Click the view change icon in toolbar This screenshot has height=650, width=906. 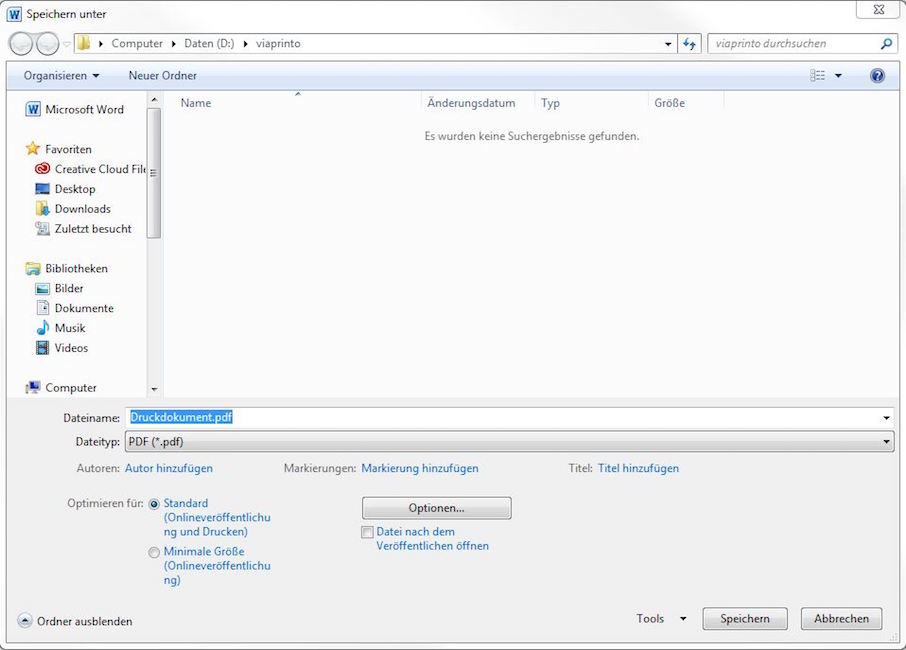(817, 76)
